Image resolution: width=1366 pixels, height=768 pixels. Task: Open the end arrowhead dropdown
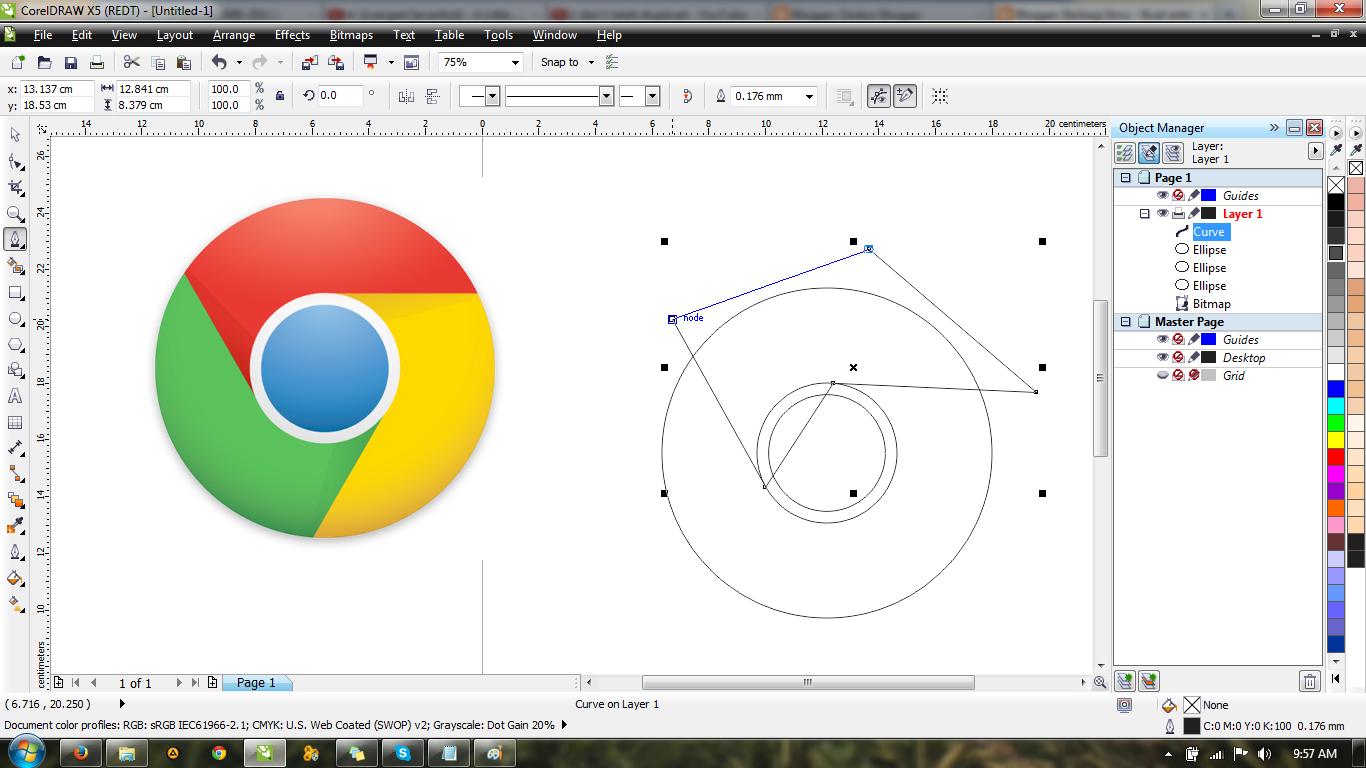[x=652, y=96]
